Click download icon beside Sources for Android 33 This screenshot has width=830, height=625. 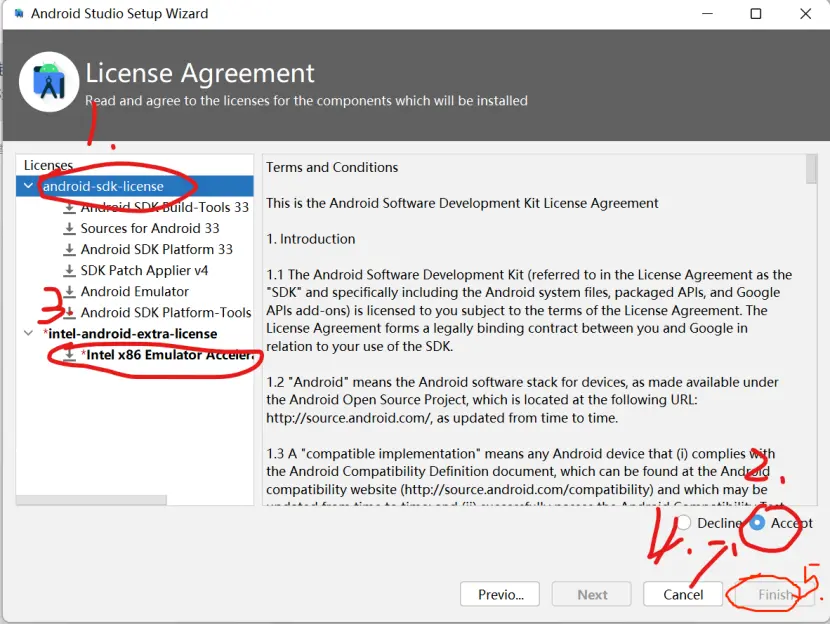pyautogui.click(x=69, y=228)
